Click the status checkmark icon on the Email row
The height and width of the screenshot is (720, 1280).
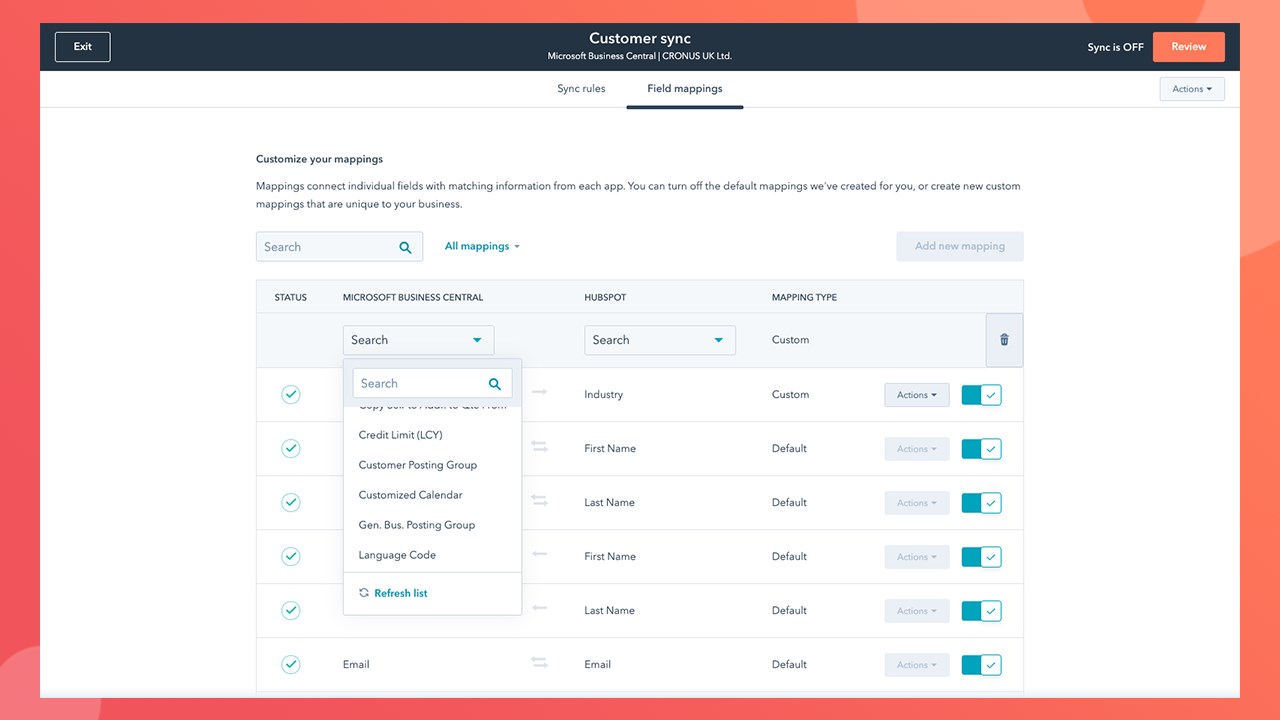coord(290,664)
